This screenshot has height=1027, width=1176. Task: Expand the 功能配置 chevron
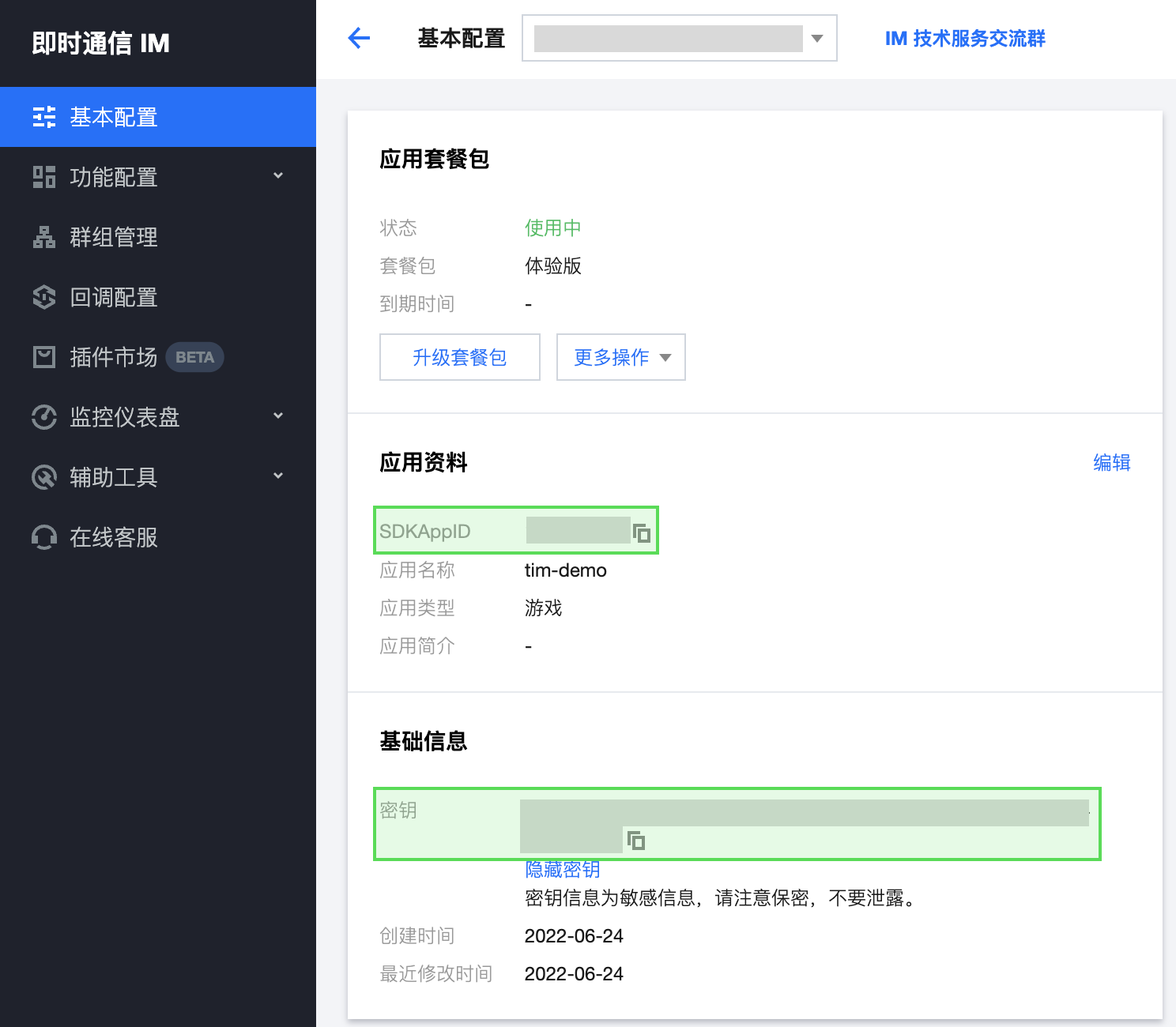point(278,177)
